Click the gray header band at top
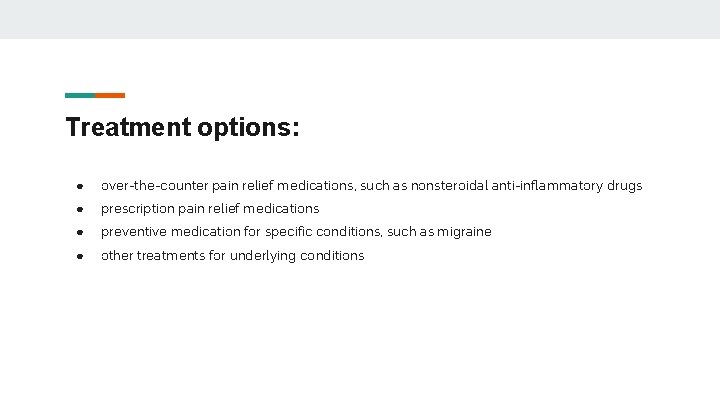The image size is (720, 405). click(360, 19)
